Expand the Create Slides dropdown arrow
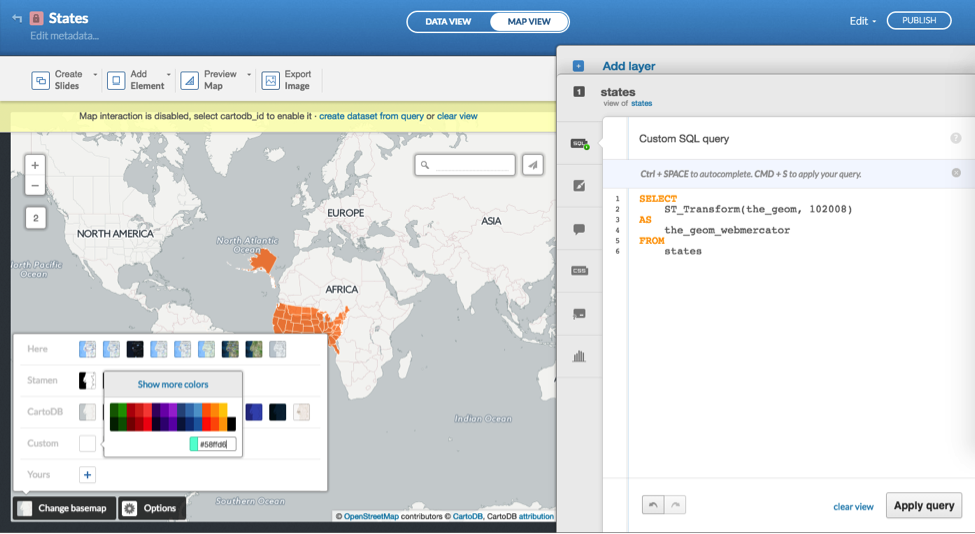The image size is (975, 534). pos(95,74)
